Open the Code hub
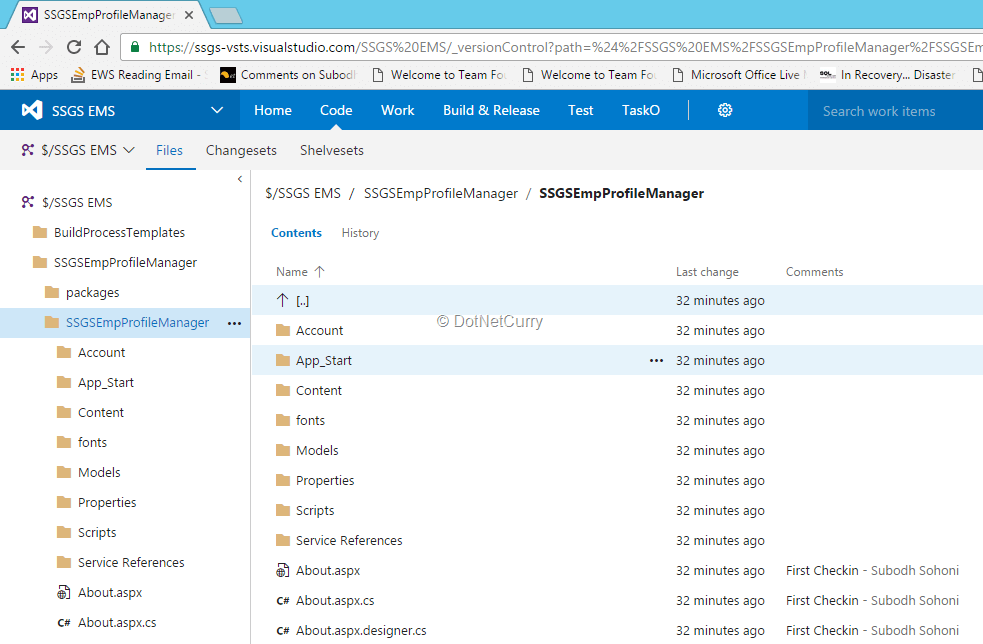The height and width of the screenshot is (644, 983). [x=336, y=110]
